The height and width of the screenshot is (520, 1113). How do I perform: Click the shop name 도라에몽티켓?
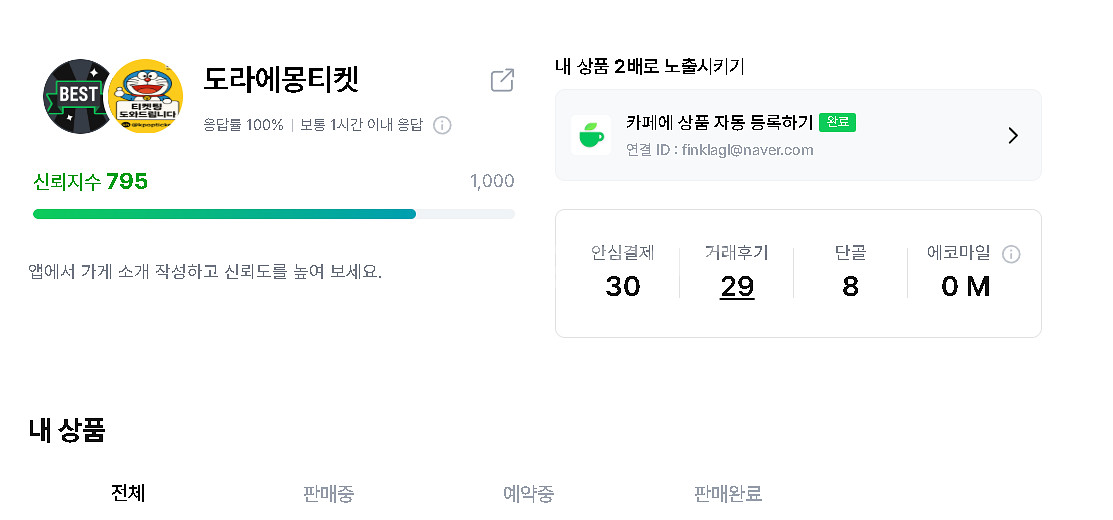281,79
